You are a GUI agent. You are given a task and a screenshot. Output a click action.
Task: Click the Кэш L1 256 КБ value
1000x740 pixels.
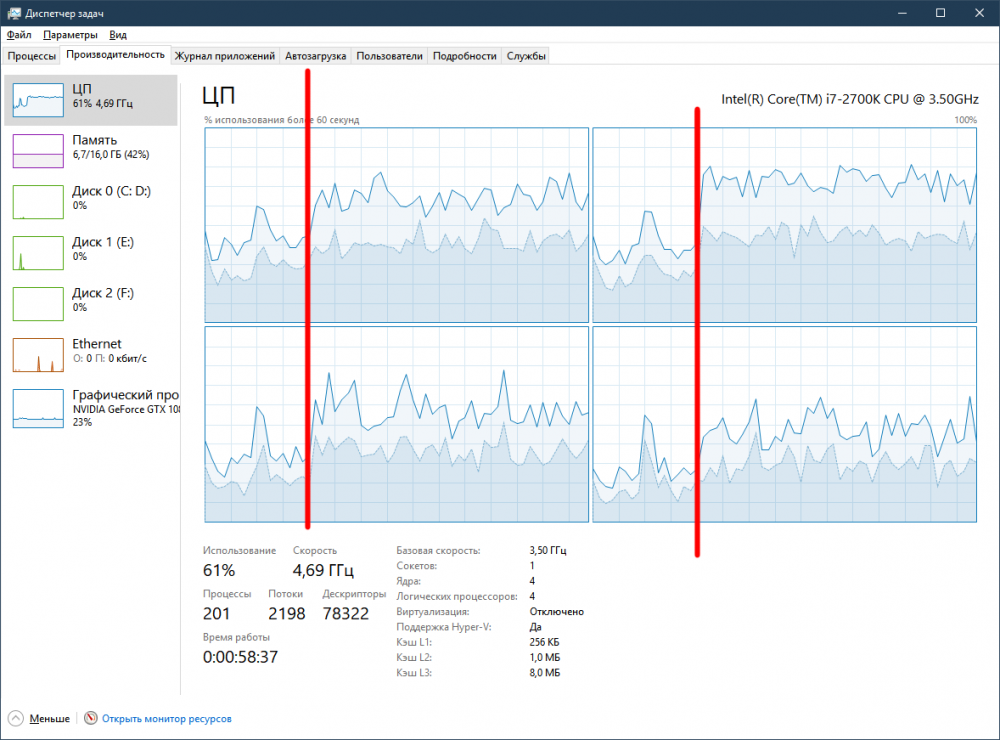[x=544, y=642]
